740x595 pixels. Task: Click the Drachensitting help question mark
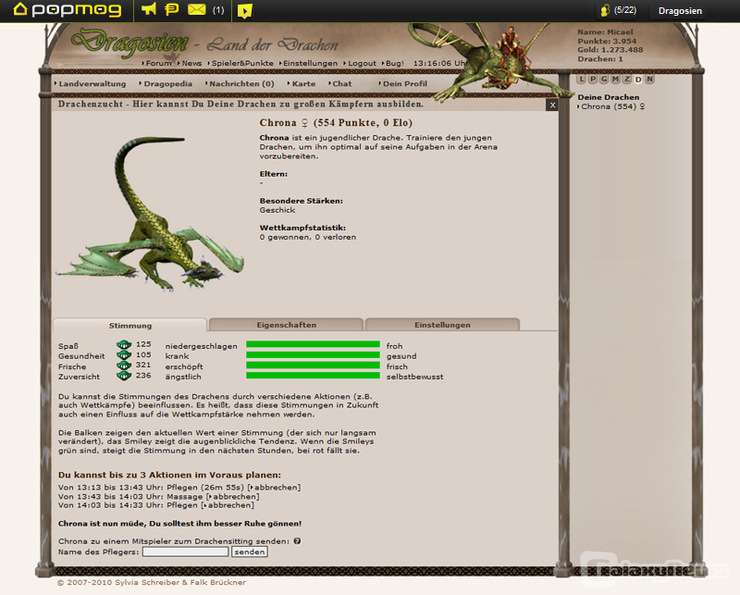297,541
